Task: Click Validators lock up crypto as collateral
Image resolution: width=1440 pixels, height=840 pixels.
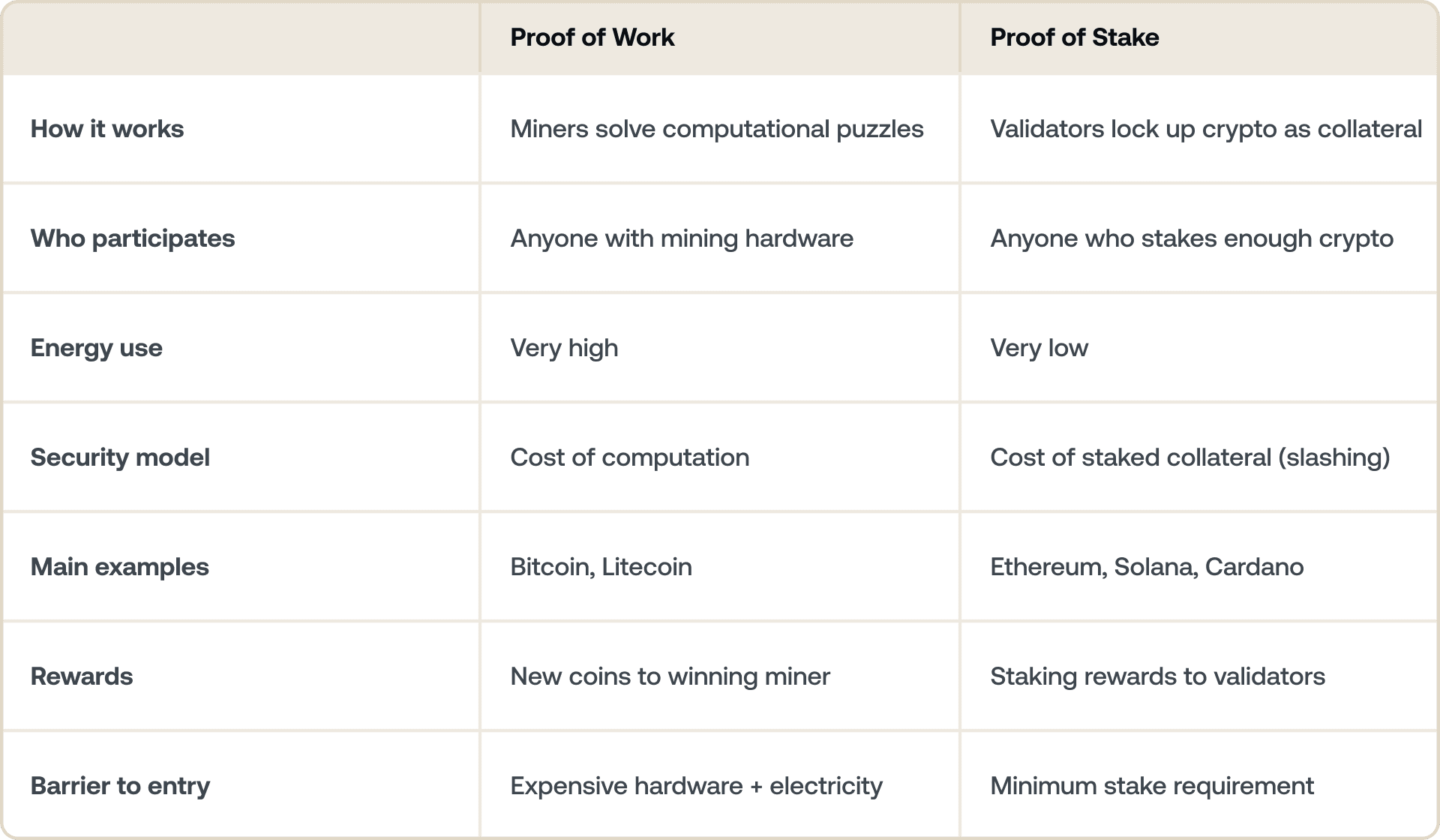Action: pos(1205,129)
